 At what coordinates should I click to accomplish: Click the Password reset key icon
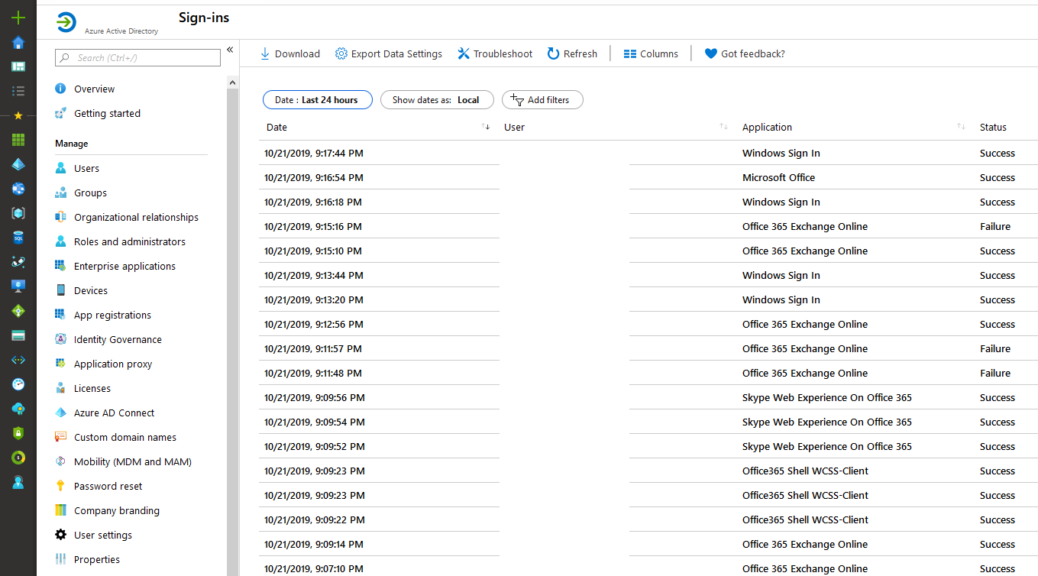[x=60, y=486]
